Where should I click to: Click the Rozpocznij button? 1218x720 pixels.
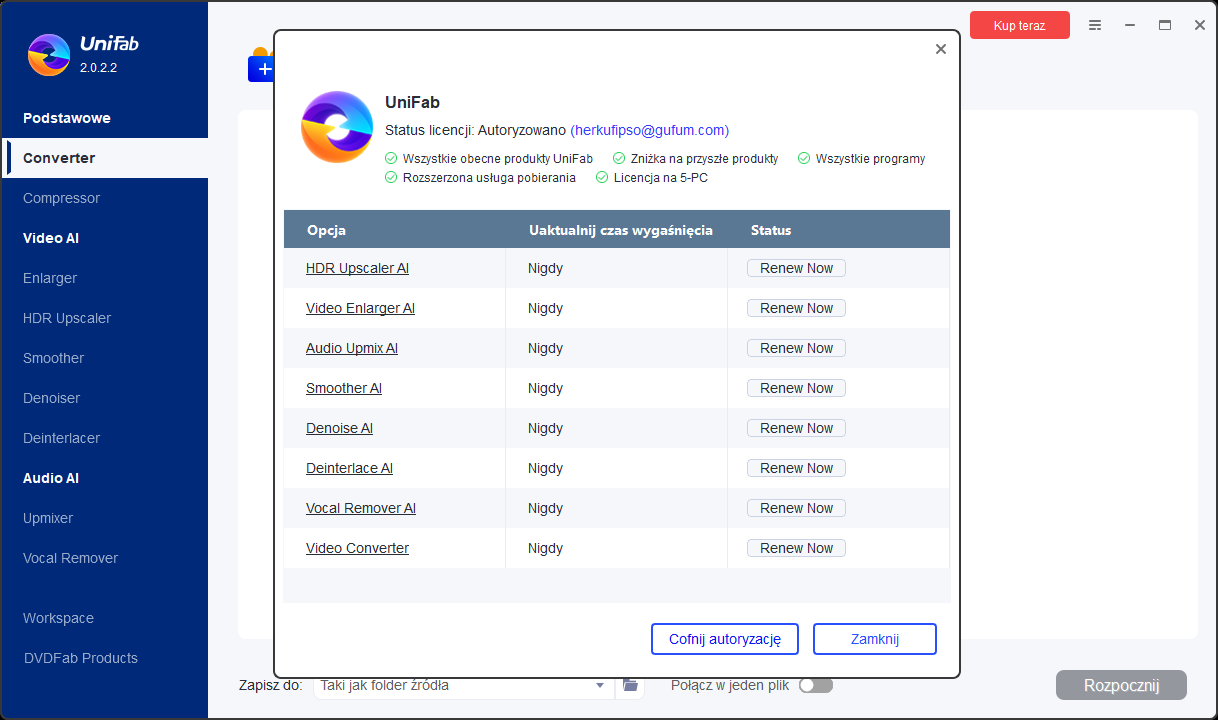click(x=1121, y=685)
